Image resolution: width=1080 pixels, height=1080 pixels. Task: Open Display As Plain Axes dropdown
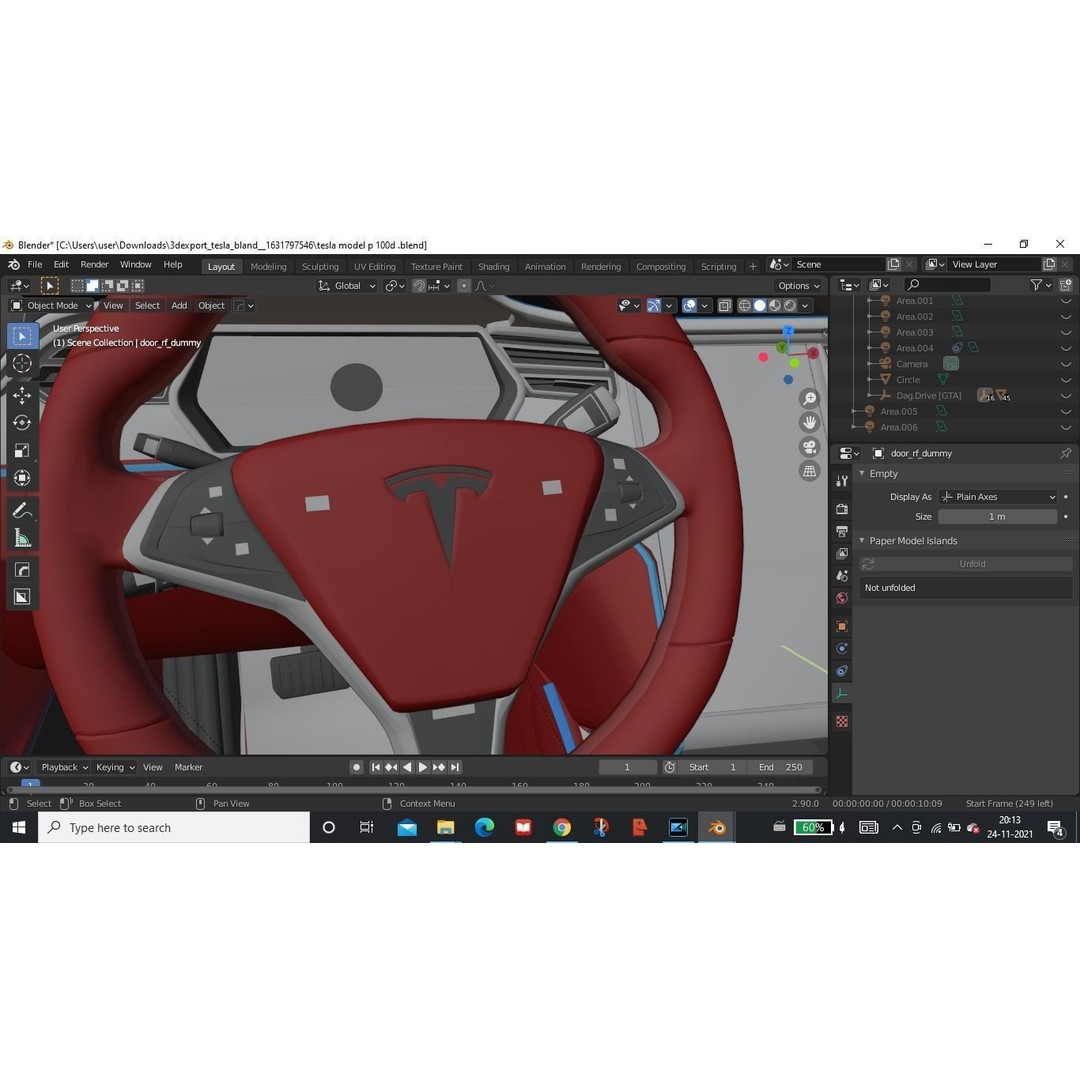pos(997,497)
